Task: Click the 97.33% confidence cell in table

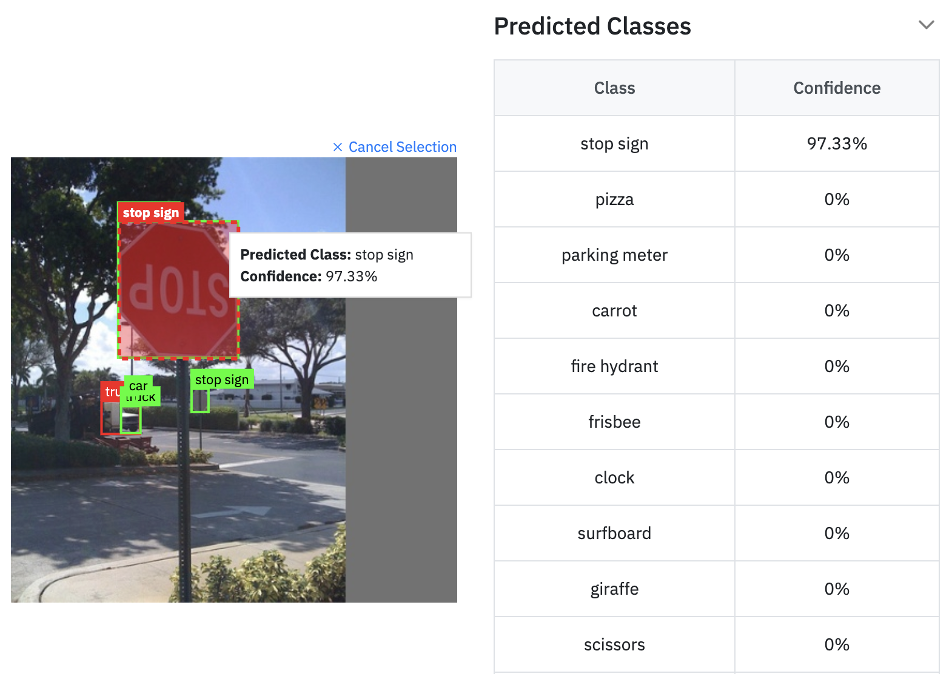Action: tap(836, 144)
